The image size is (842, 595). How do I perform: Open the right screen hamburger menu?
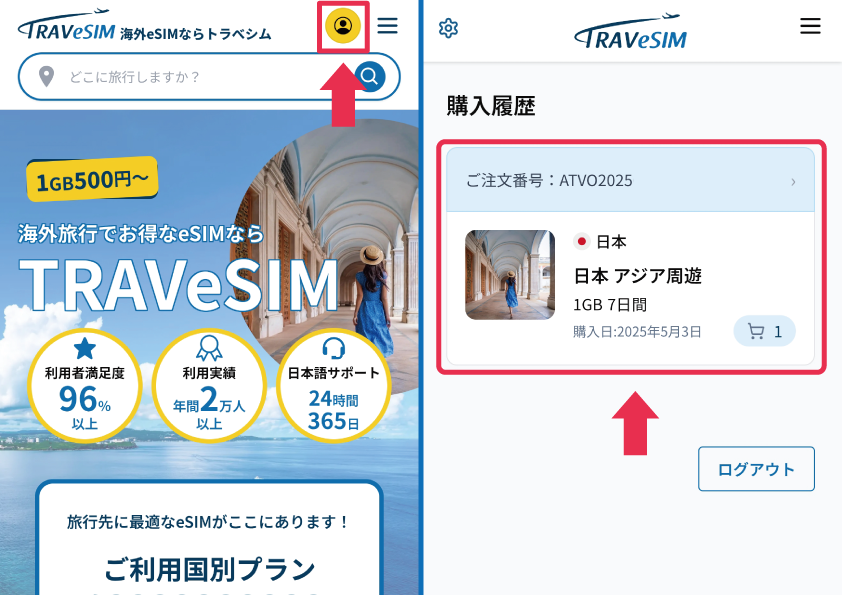[810, 26]
